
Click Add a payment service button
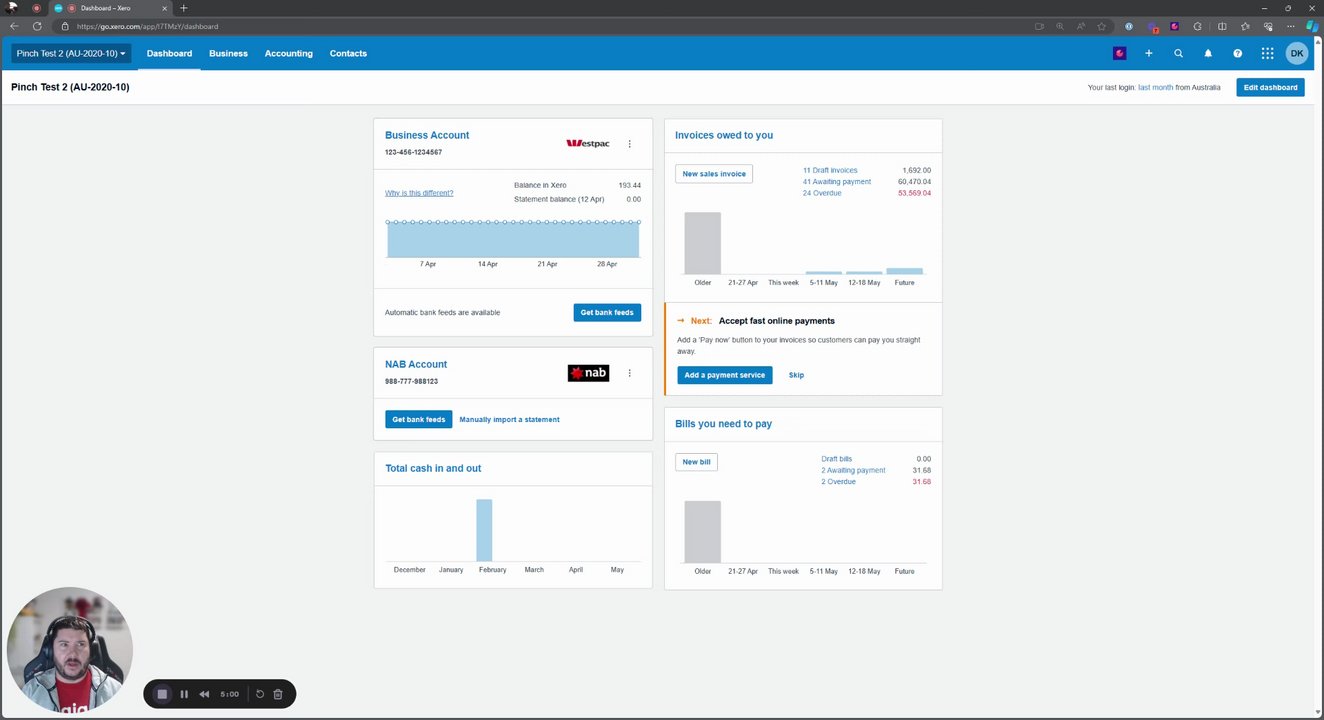(x=725, y=375)
